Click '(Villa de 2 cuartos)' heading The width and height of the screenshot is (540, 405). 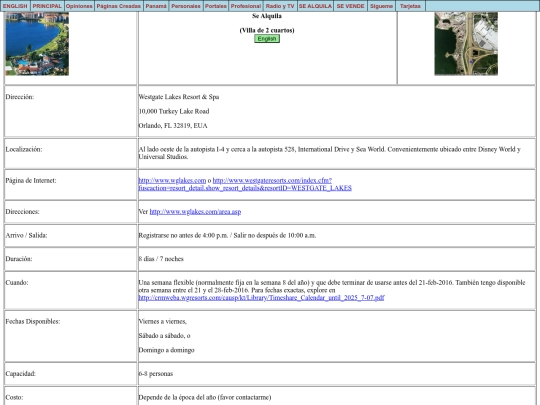[x=267, y=30]
